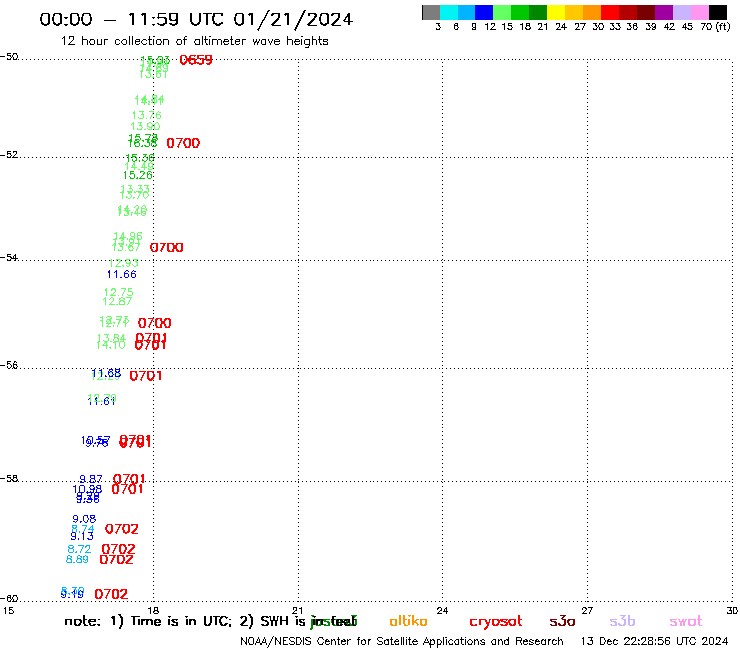Click the 10.98 wave height value
Viewport: 740px width, 650px height.
(87, 490)
